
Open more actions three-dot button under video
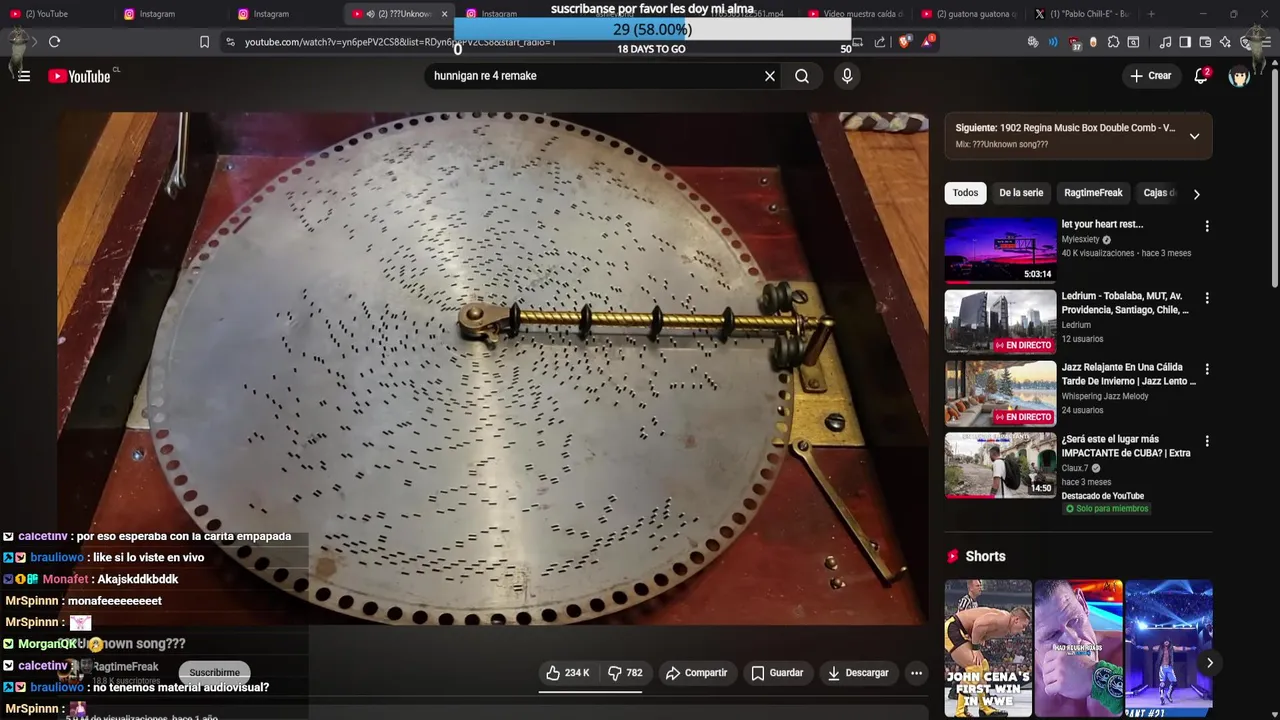coord(916,673)
